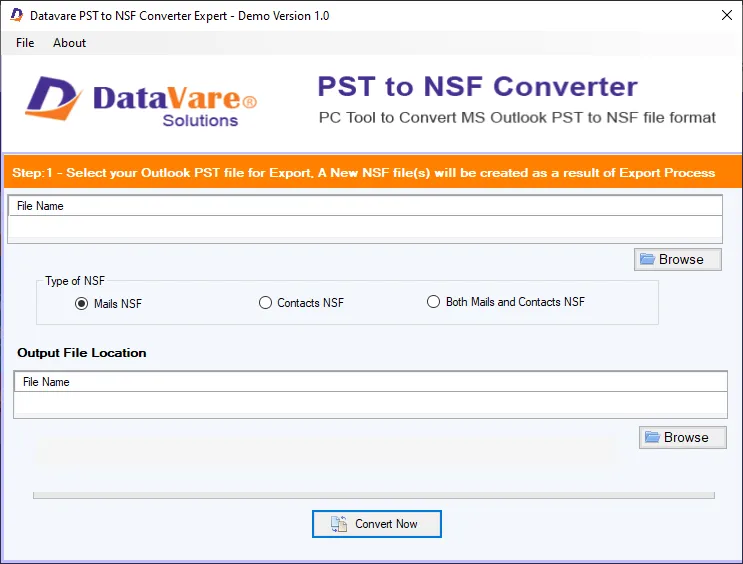Click the Type of NSF group label
This screenshot has width=743, height=564.
75,281
